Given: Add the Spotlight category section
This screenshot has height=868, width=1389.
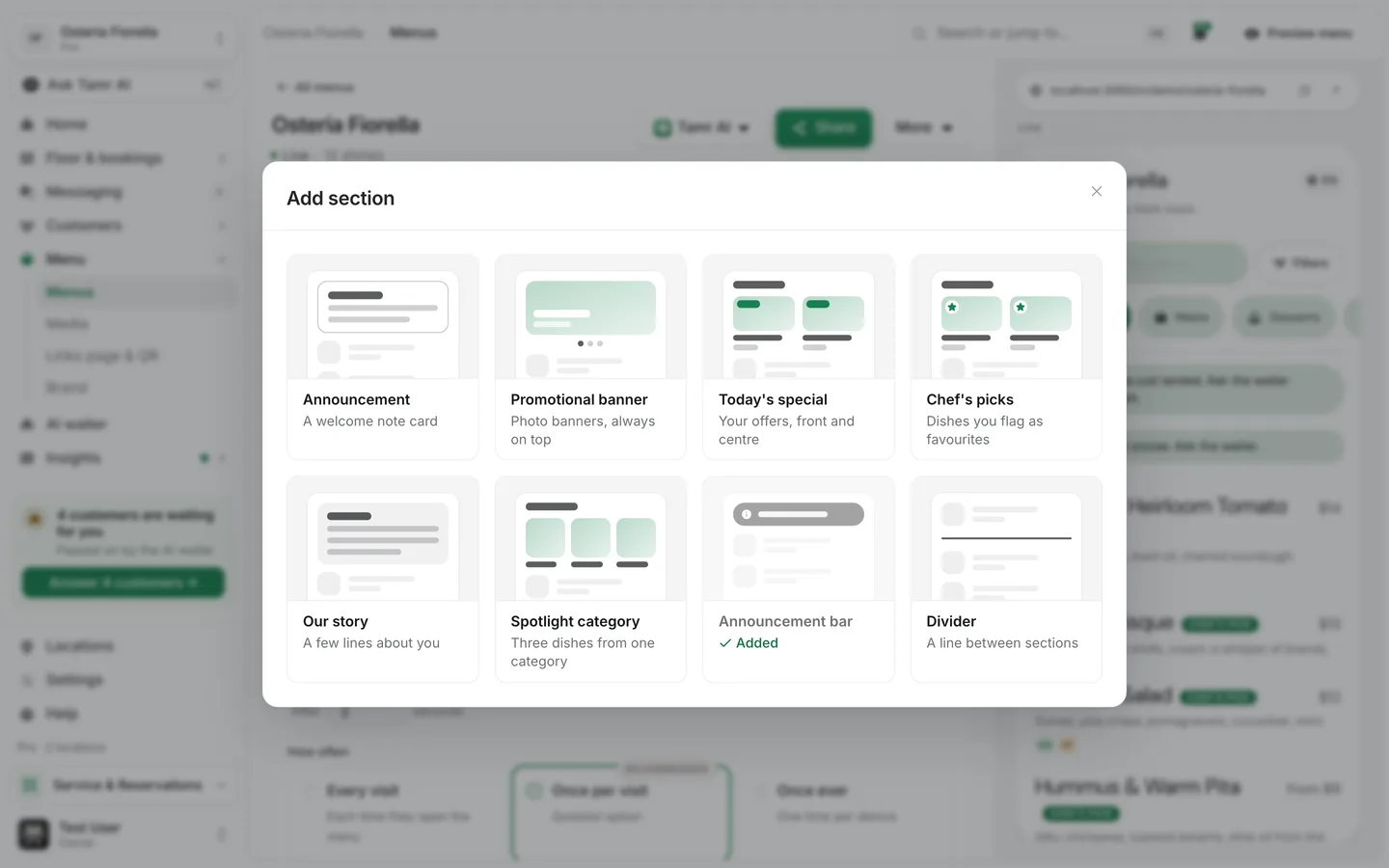Looking at the screenshot, I should point(590,579).
